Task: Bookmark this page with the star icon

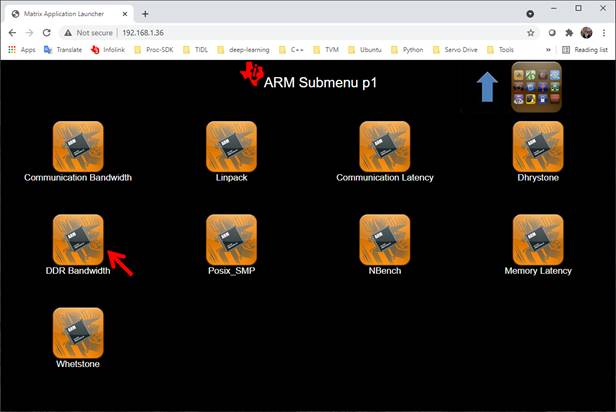Action: pyautogui.click(x=531, y=32)
